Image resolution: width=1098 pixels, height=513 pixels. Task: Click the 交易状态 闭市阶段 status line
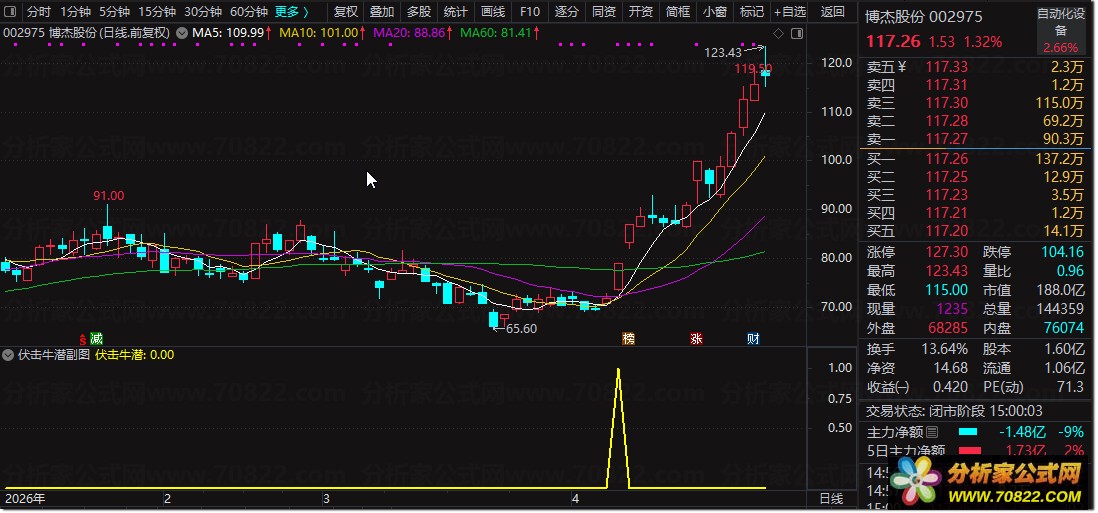coord(954,411)
